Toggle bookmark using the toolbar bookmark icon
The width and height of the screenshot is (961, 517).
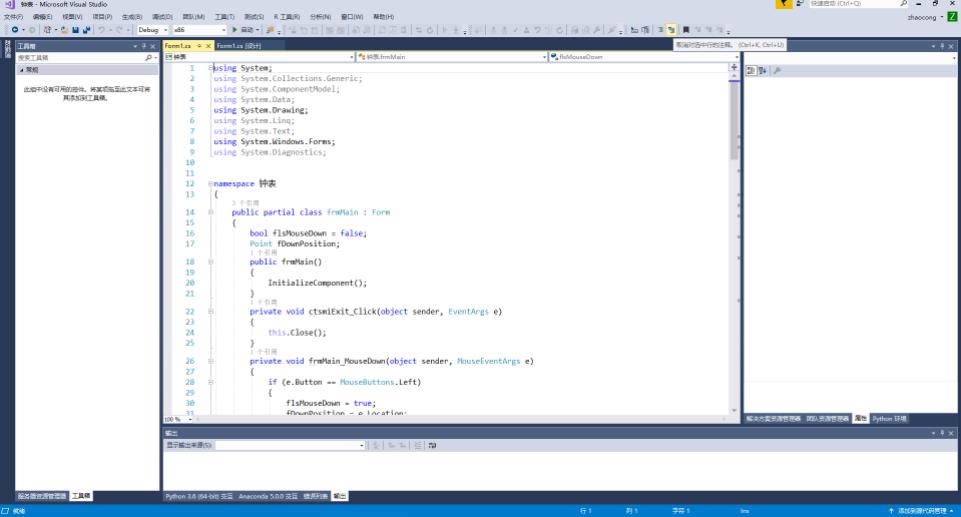686,30
